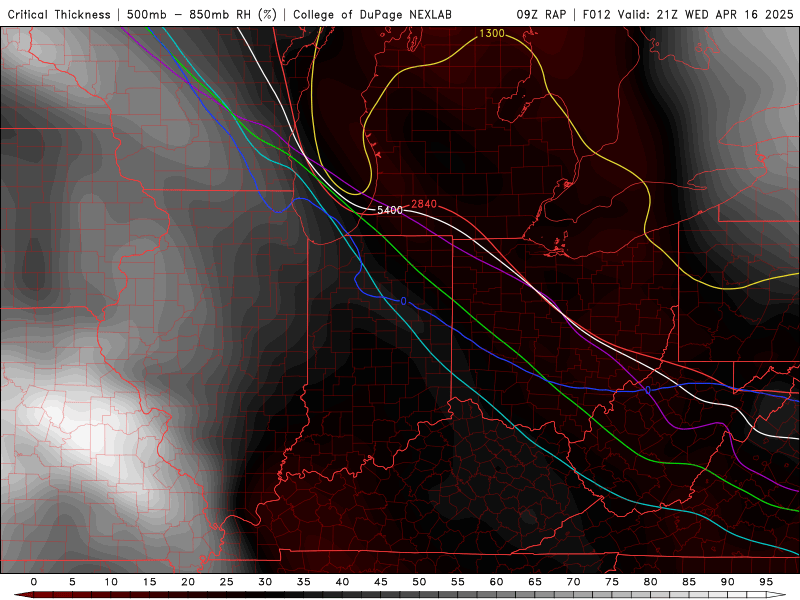Click the color bar label "70"
This screenshot has height=600, width=800.
pyautogui.click(x=573, y=582)
